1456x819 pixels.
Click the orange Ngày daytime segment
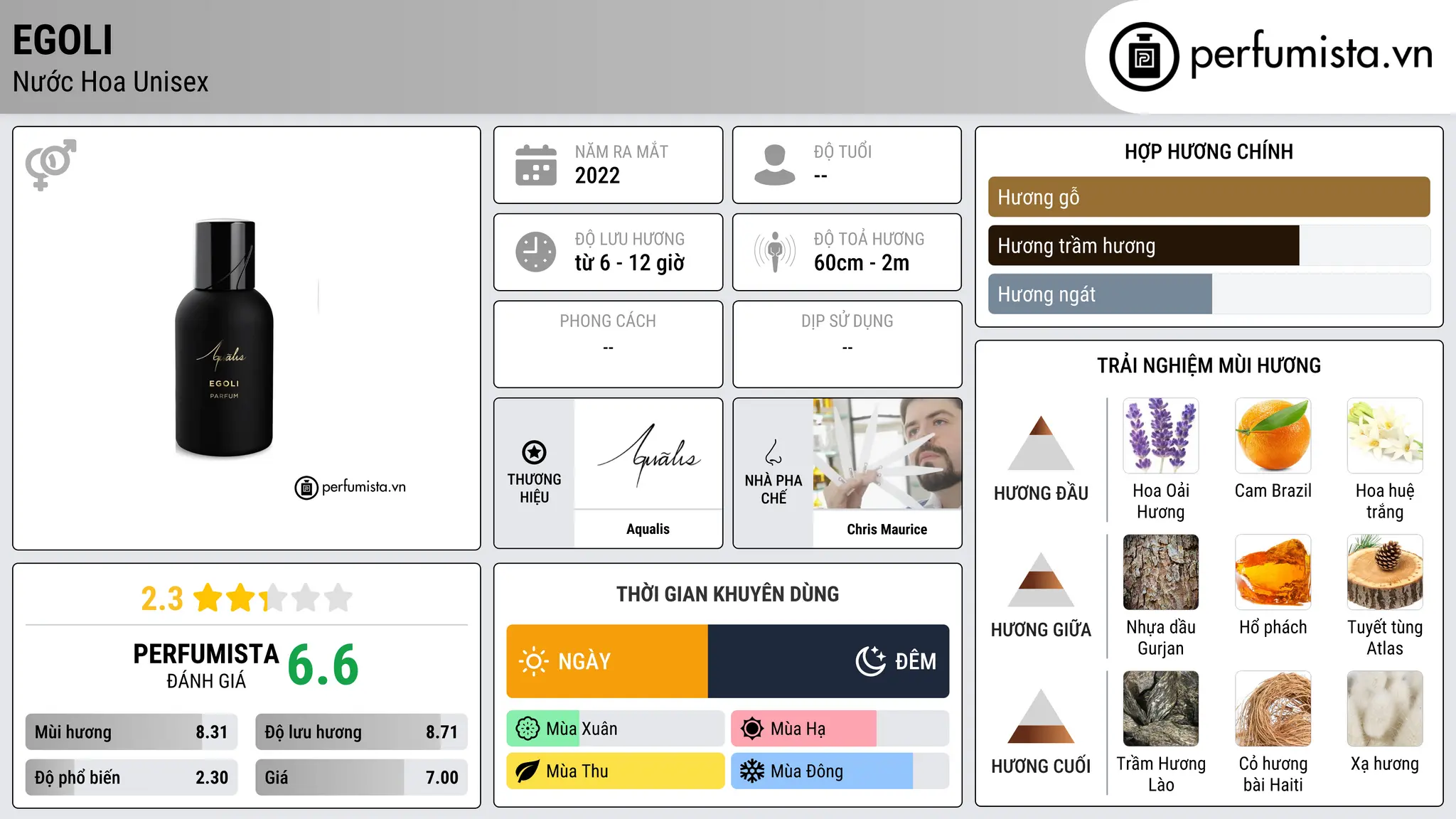point(607,661)
